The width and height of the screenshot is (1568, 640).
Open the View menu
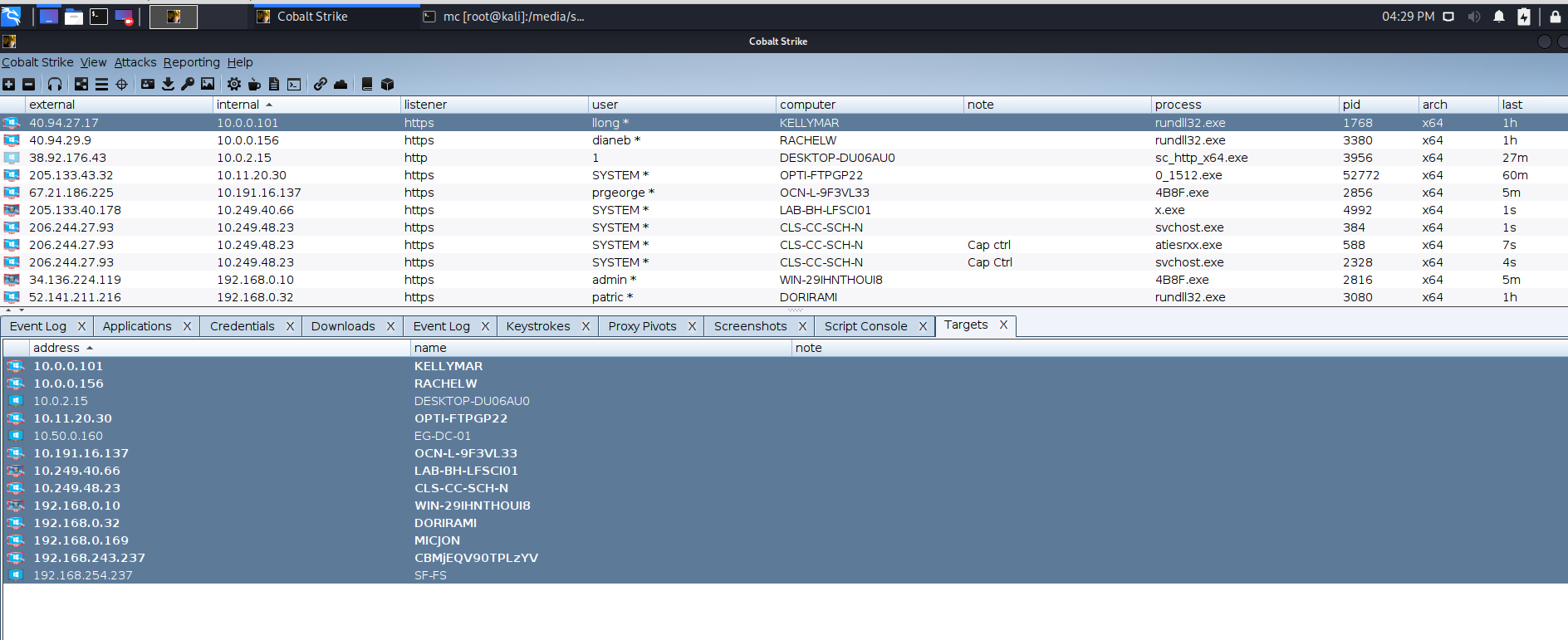click(93, 62)
